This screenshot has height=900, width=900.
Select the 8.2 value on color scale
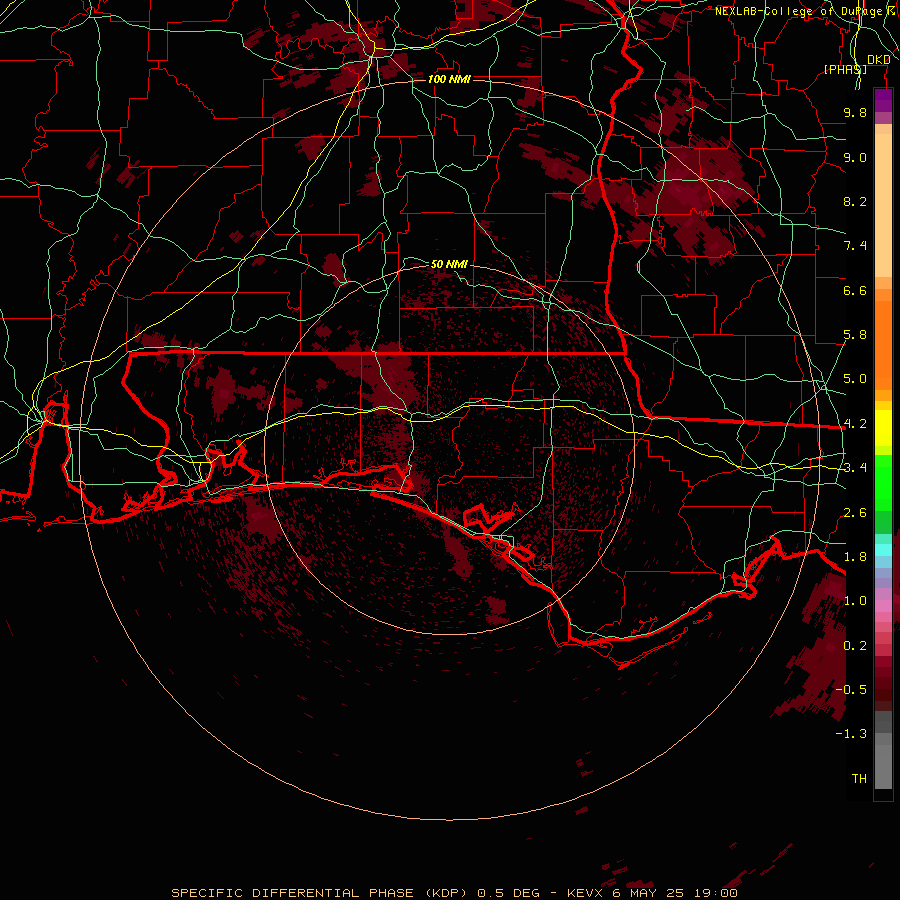pos(855,201)
